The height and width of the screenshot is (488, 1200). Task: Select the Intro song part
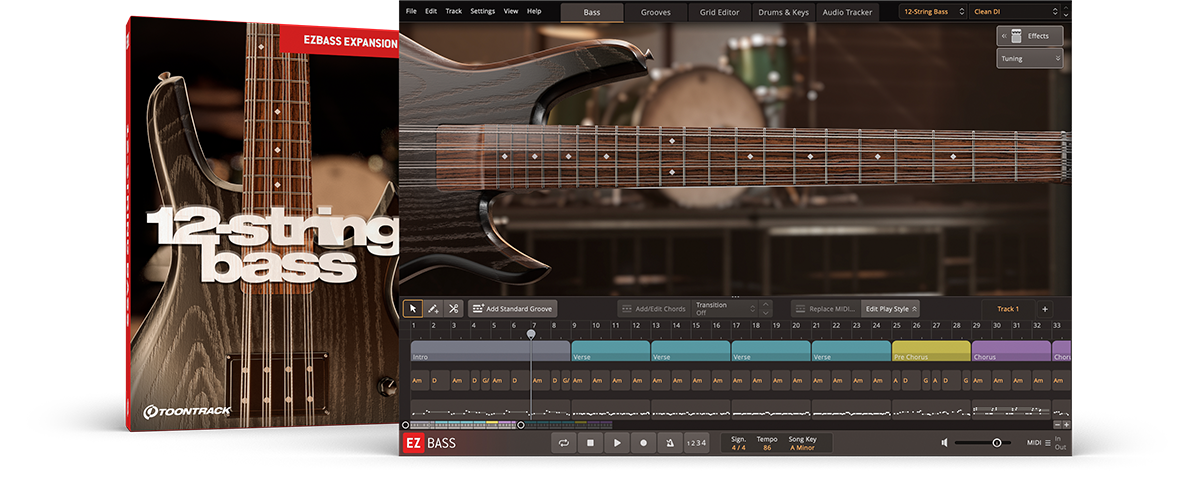pos(490,351)
